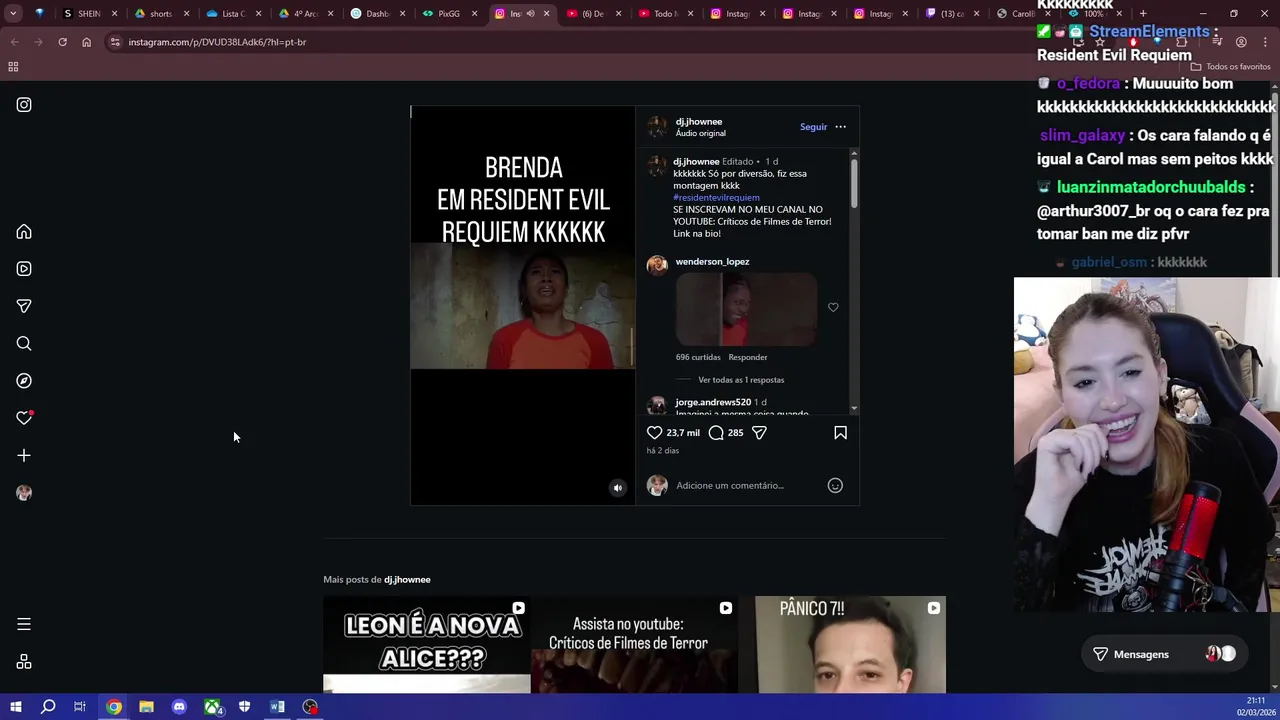Save post with bookmark icon
This screenshot has height=720, width=1280.
click(x=840, y=433)
